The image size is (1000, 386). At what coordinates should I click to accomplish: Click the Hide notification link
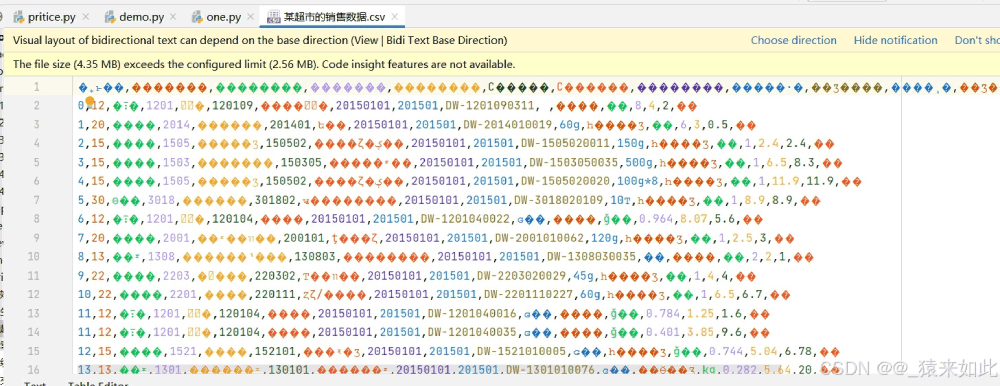(895, 40)
